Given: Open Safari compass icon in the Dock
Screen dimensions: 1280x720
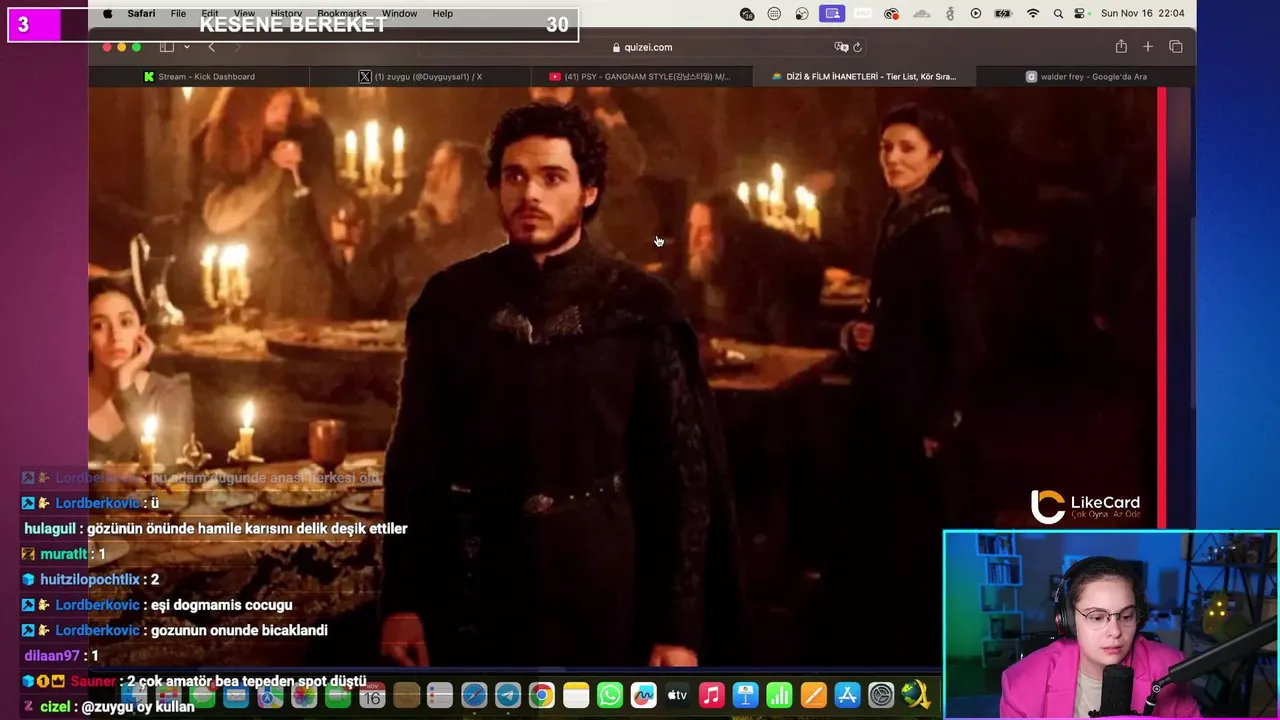Looking at the screenshot, I should [x=474, y=695].
